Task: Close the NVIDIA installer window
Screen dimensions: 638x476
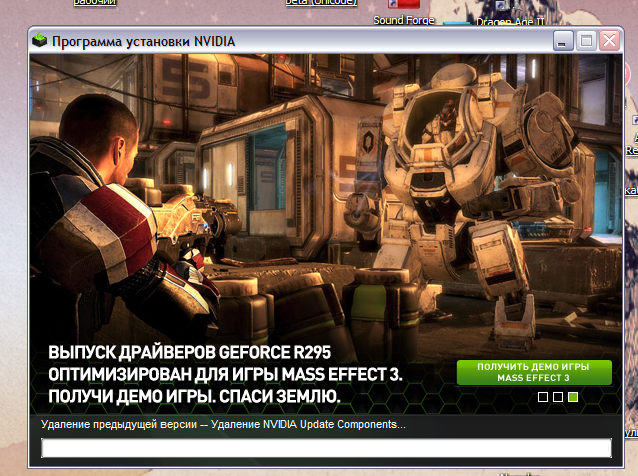Action: 610,41
